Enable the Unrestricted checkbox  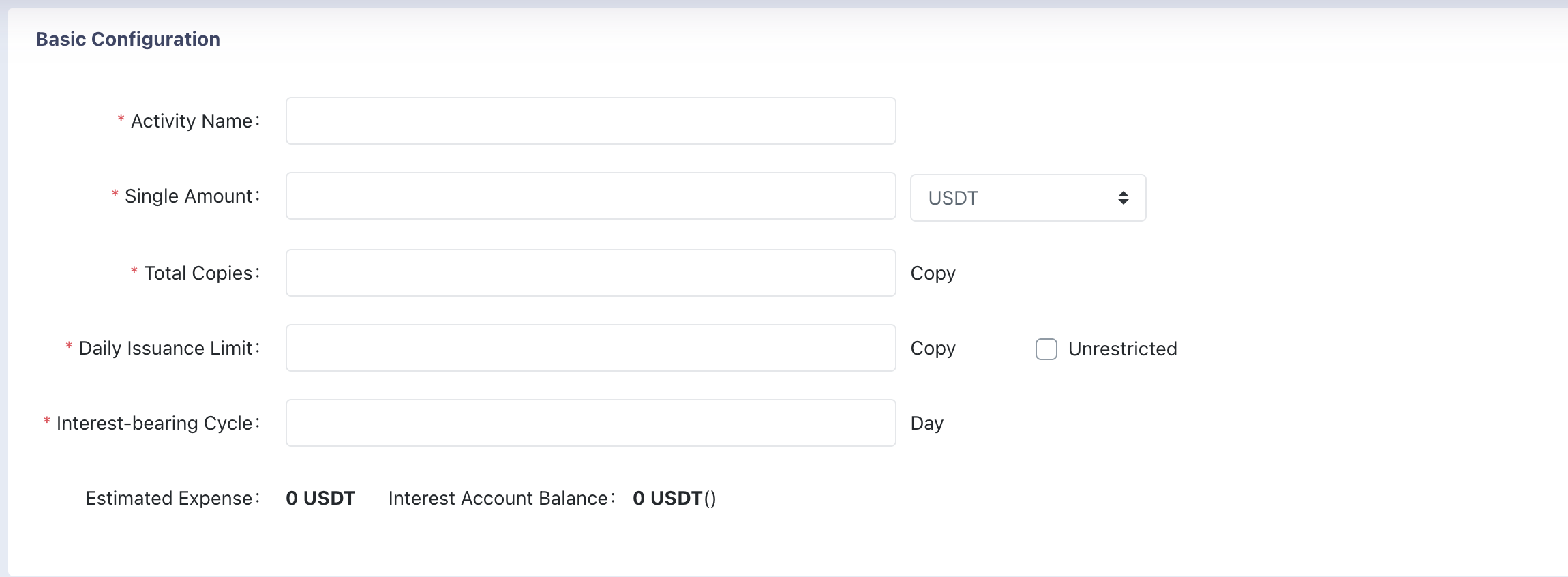click(x=1046, y=349)
